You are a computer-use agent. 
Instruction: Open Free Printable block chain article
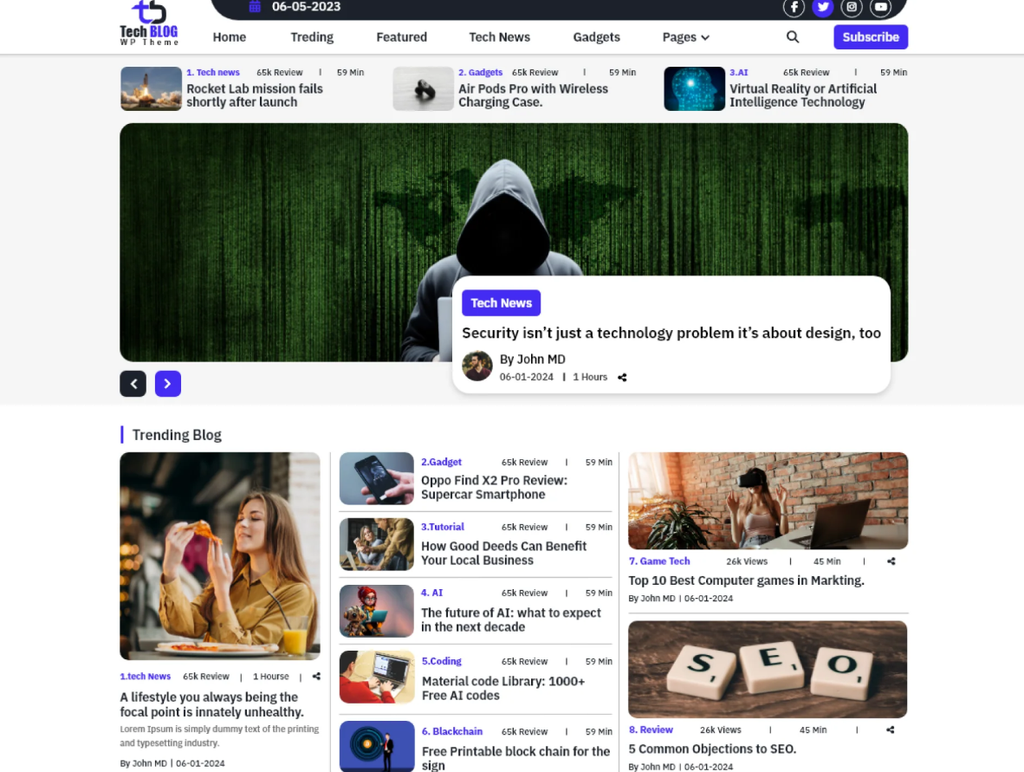point(516,758)
